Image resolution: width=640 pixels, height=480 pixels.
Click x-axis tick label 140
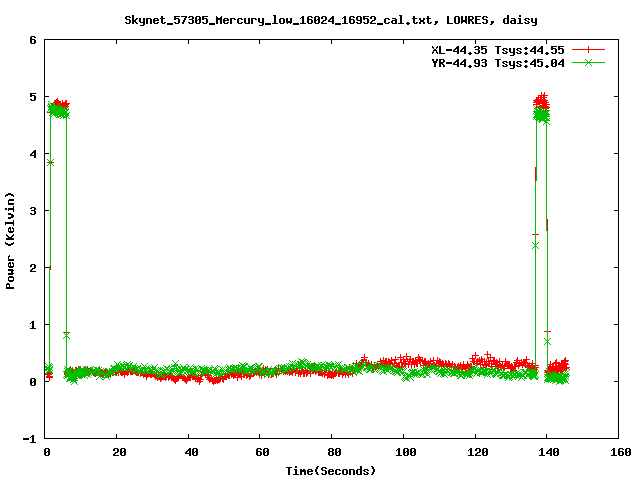point(549,452)
